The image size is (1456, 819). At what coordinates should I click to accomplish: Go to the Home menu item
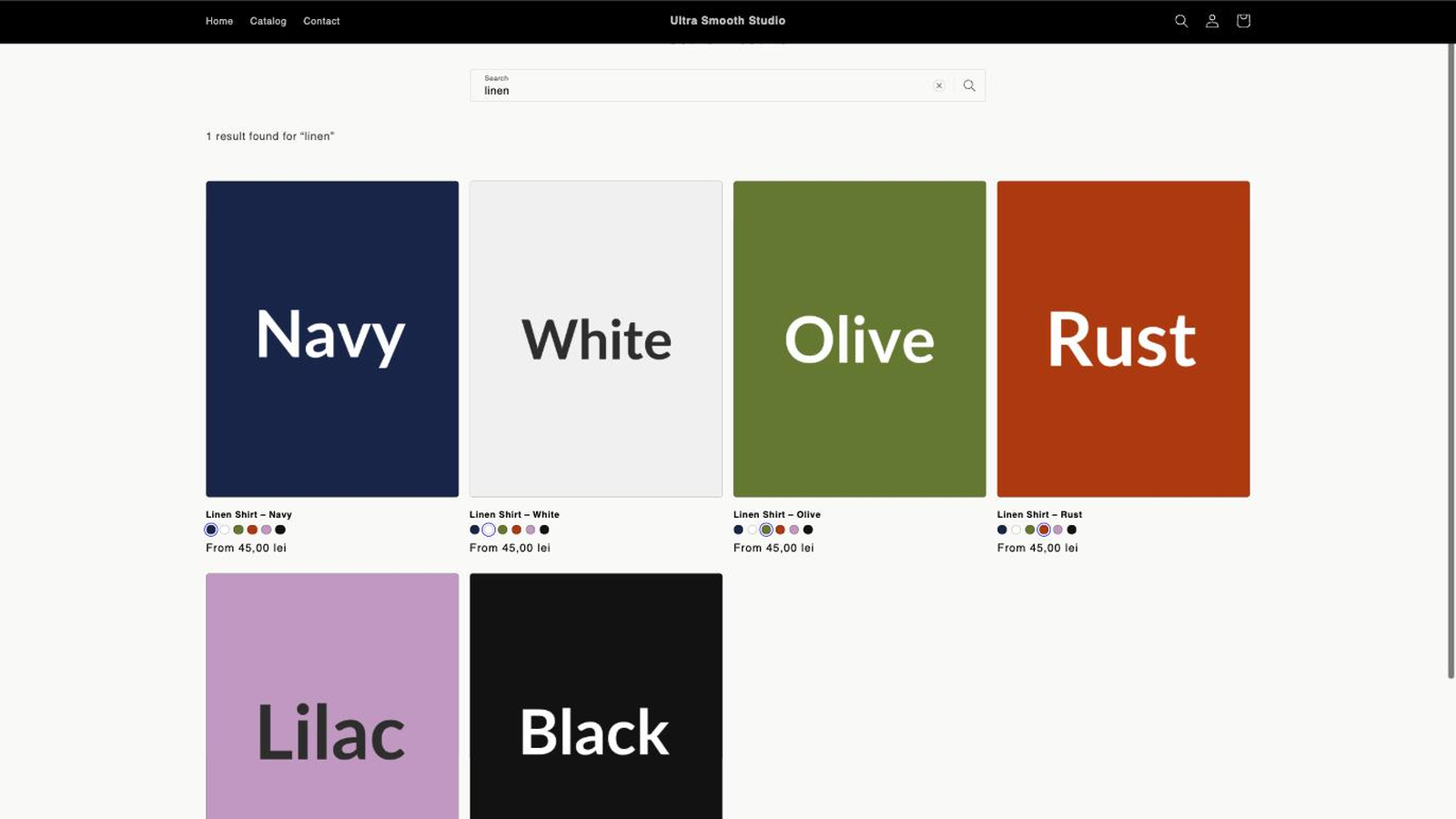tap(219, 21)
